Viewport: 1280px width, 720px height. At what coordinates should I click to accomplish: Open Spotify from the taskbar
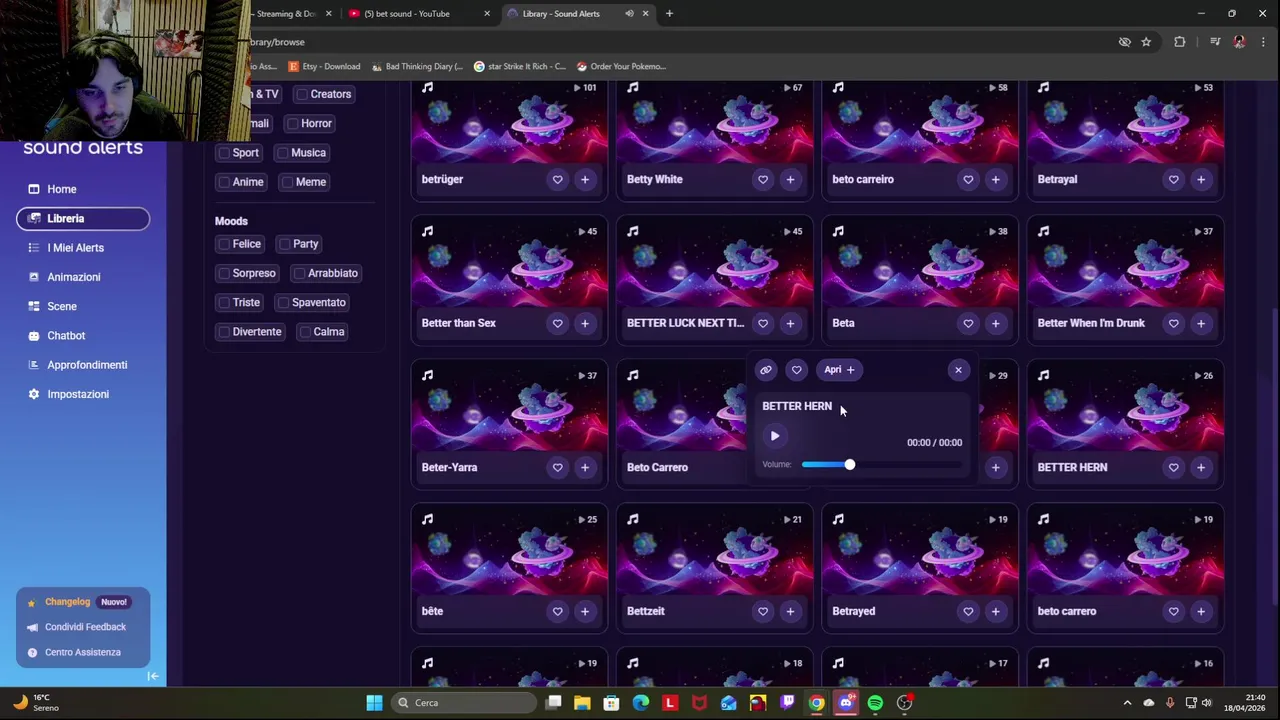(x=875, y=703)
